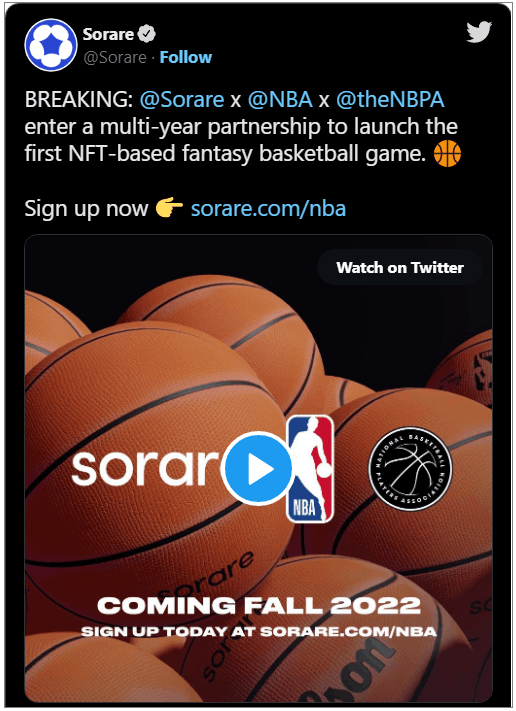Play the video with the blue play button

[258, 468]
